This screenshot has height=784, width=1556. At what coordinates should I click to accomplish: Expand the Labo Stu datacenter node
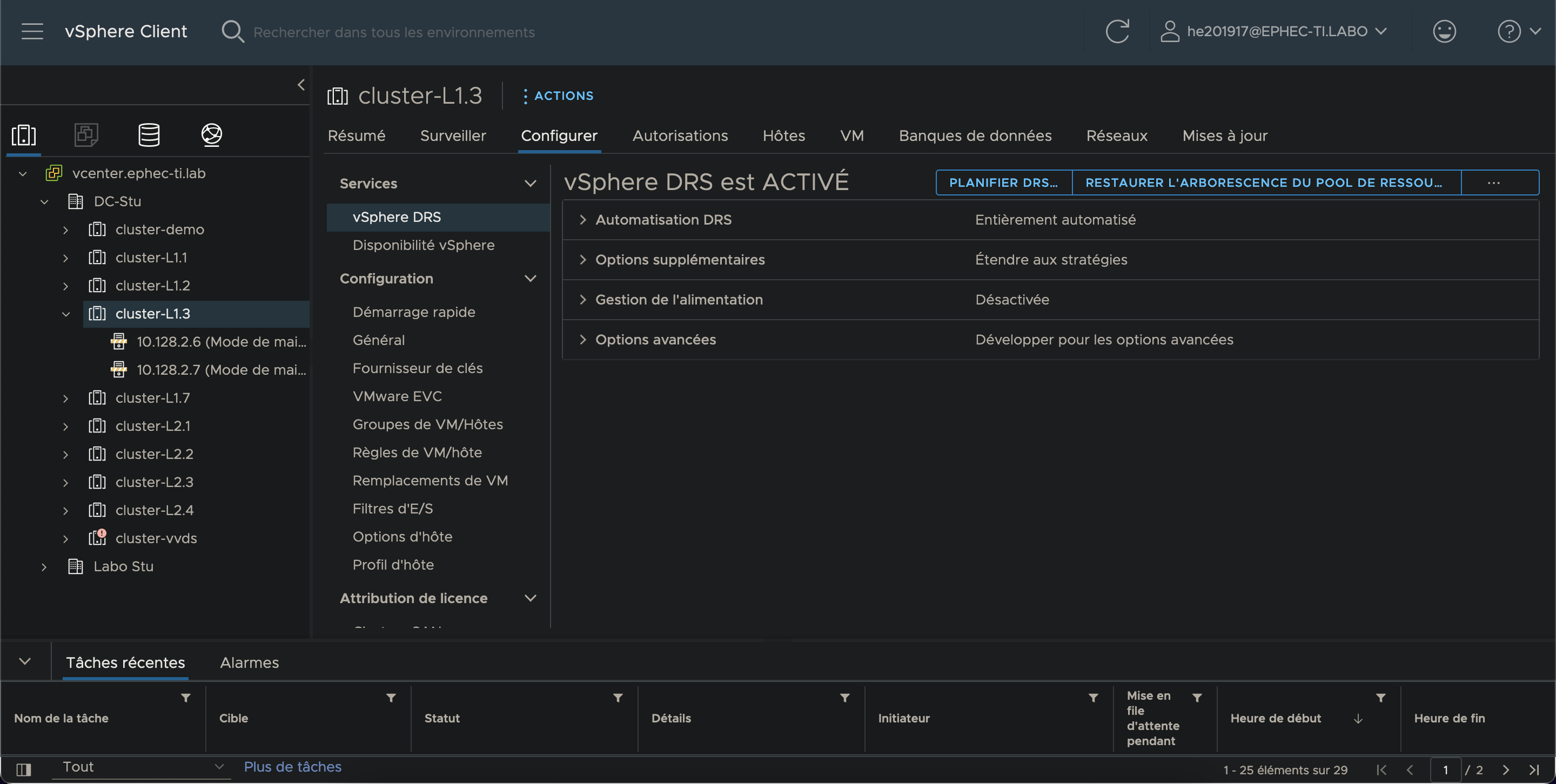[x=43, y=567]
